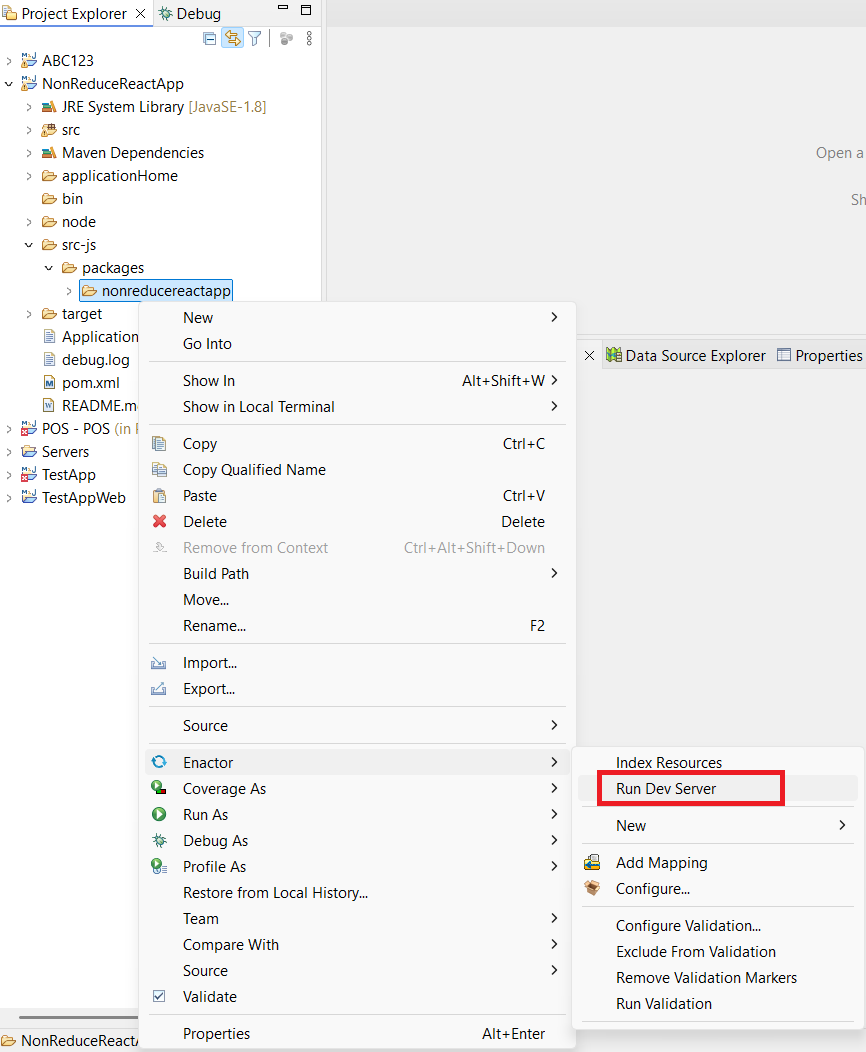Open the Compare With submenu
The width and height of the screenshot is (866, 1052).
click(358, 945)
